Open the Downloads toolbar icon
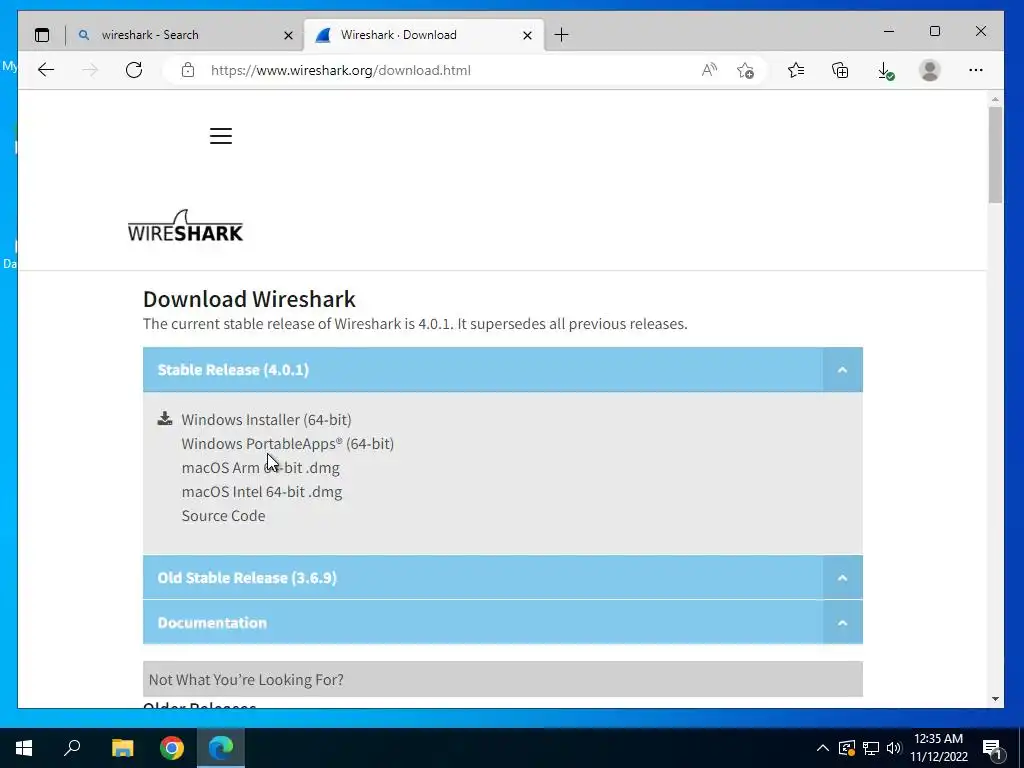Viewport: 1024px width, 768px height. coord(885,71)
